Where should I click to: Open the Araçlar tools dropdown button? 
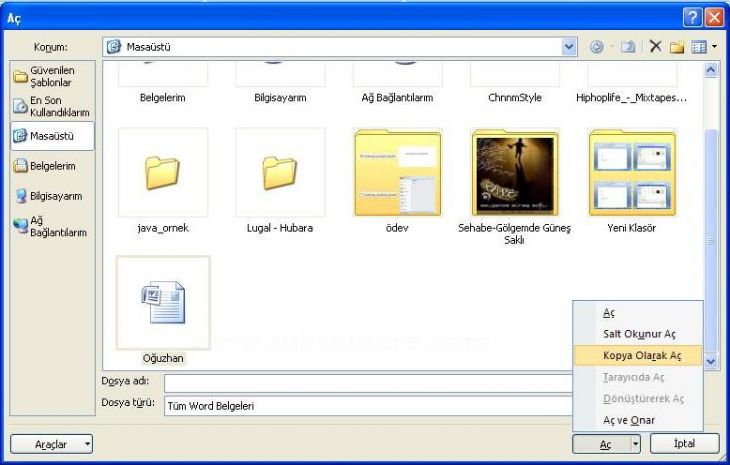pos(51,444)
